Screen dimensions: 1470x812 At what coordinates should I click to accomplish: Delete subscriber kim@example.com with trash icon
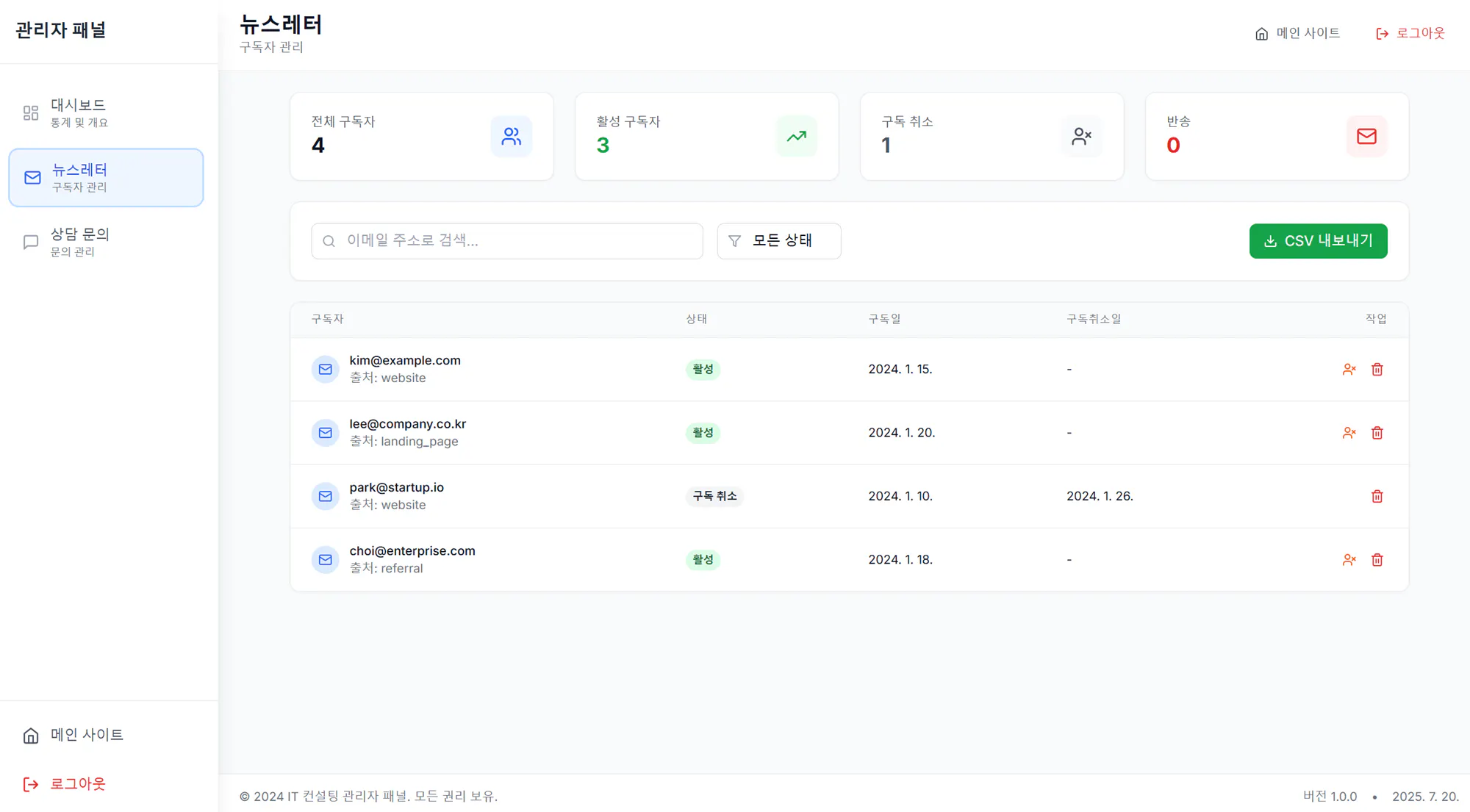(x=1377, y=370)
